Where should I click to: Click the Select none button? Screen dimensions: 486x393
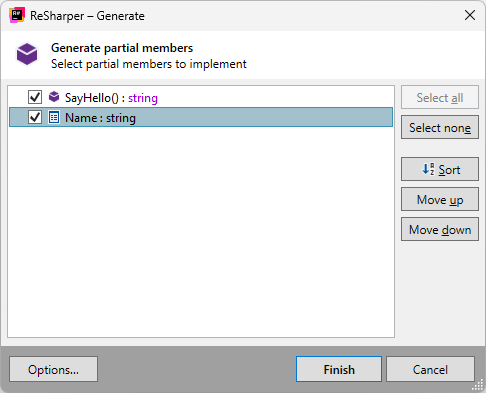tap(440, 127)
